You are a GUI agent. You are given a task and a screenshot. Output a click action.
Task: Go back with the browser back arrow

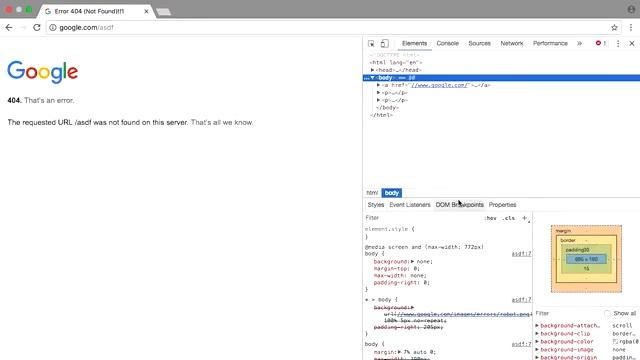[x=9, y=27]
